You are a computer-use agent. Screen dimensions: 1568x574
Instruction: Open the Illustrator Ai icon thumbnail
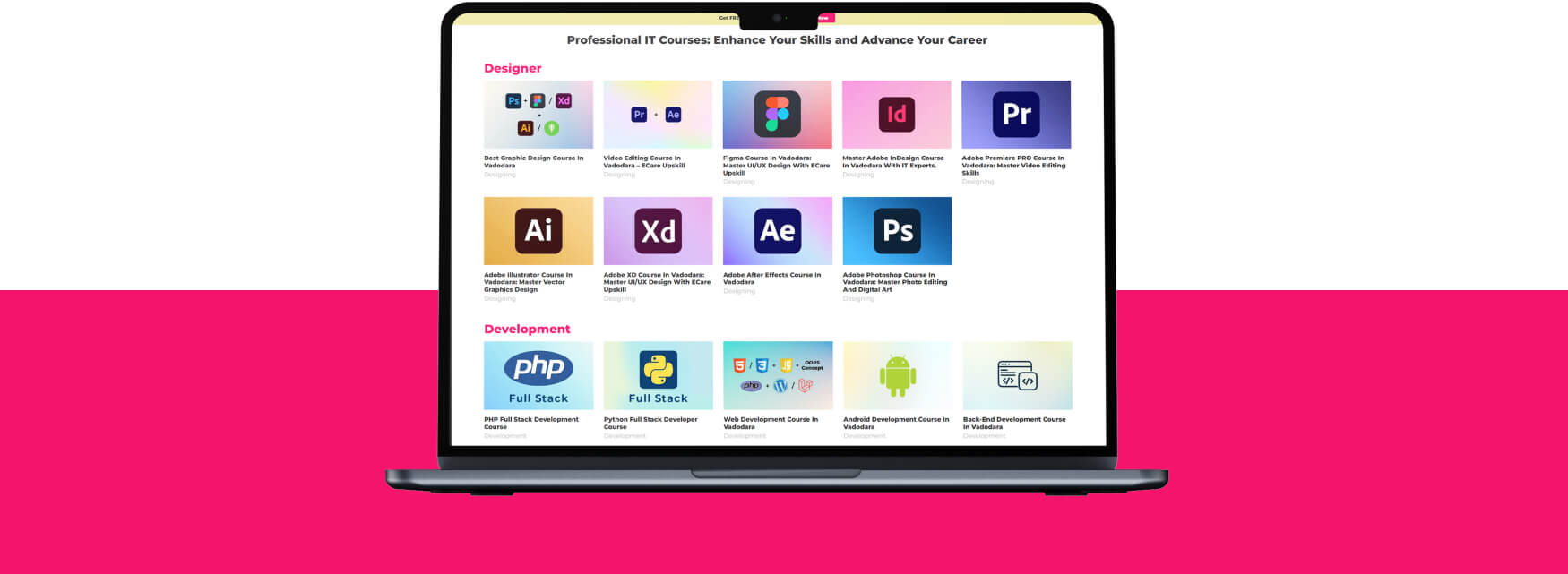[x=538, y=231]
